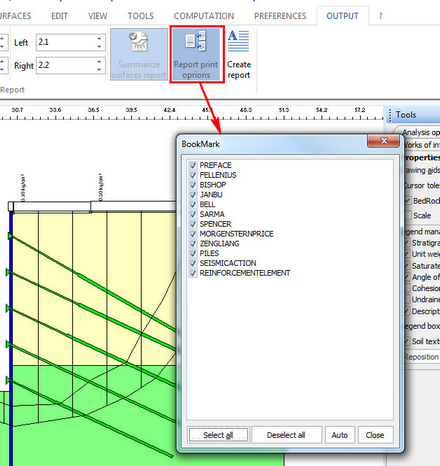Open the PREFERENCES ribbon tab
440x466 pixels.
point(280,16)
